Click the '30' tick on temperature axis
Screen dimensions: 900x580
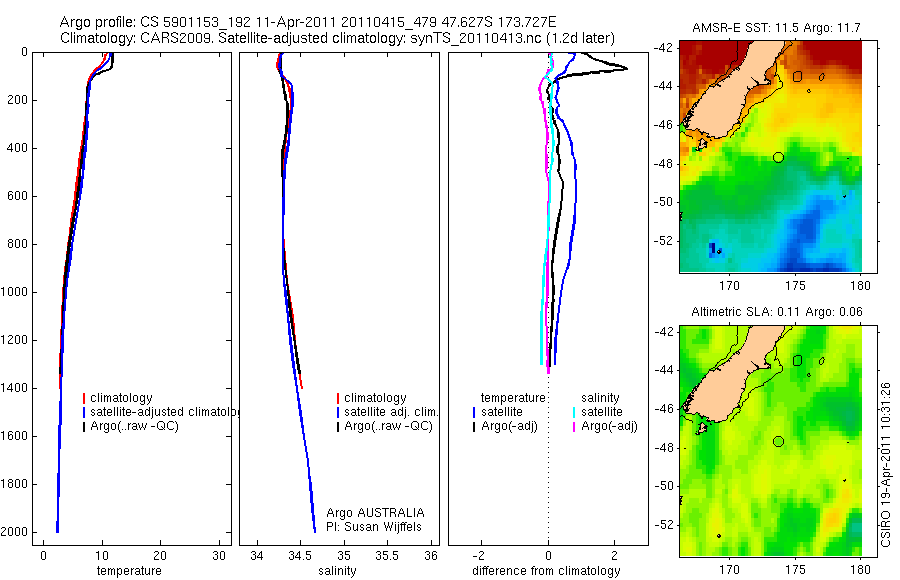point(219,556)
